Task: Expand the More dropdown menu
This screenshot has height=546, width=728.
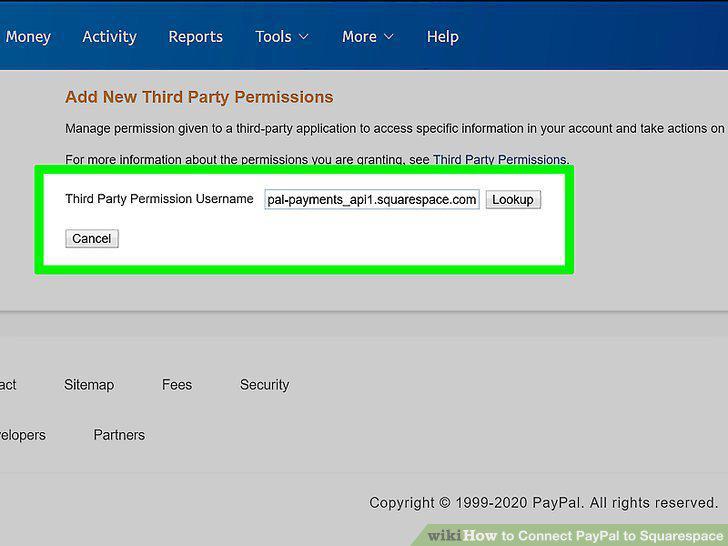Action: [x=368, y=37]
